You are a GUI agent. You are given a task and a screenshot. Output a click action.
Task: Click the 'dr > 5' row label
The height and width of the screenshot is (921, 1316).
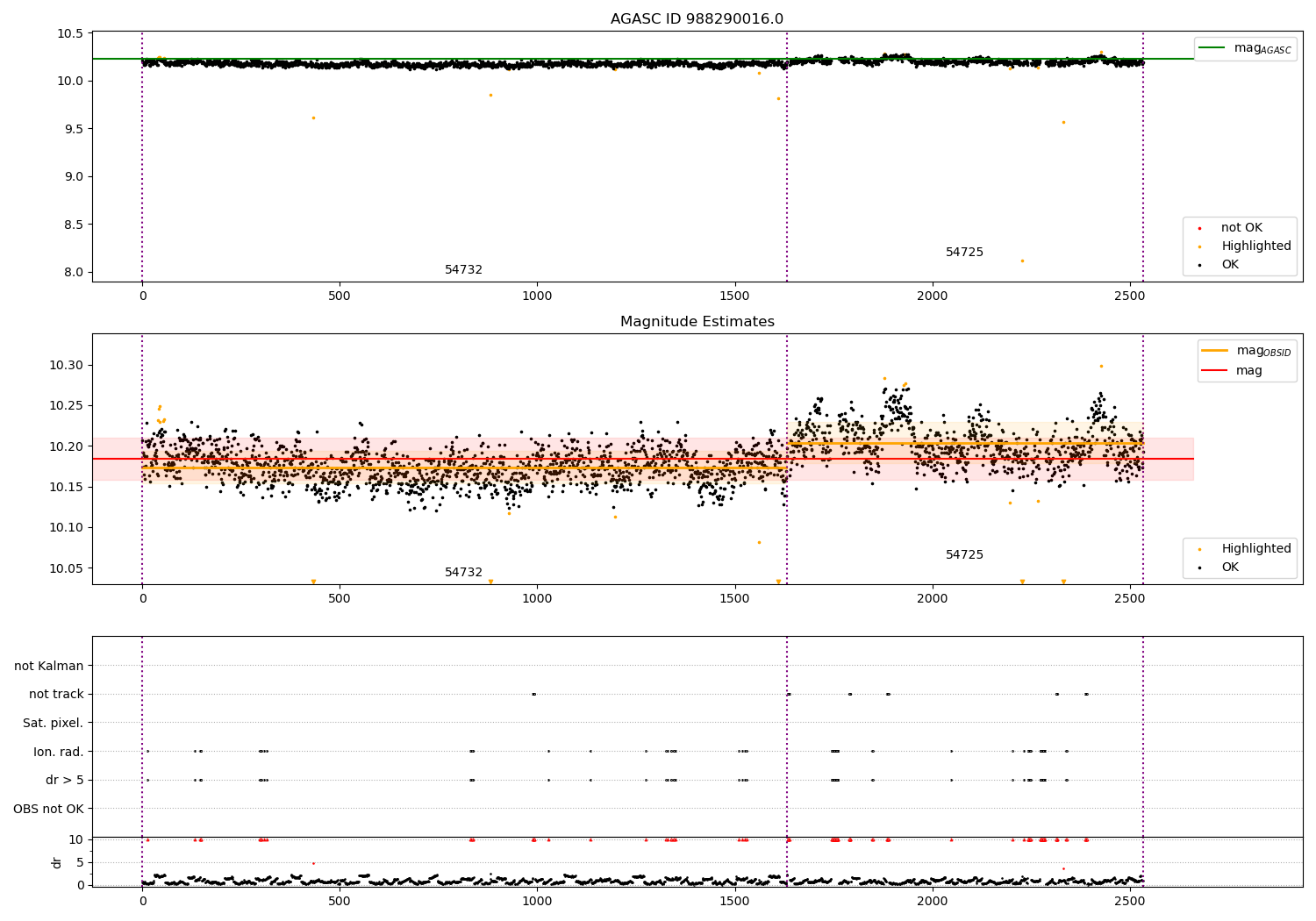(65, 781)
